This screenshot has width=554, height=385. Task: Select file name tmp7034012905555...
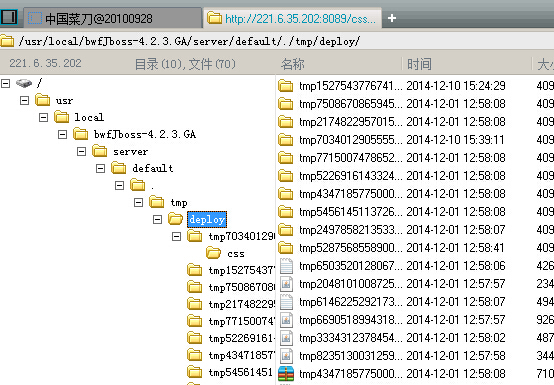click(350, 140)
